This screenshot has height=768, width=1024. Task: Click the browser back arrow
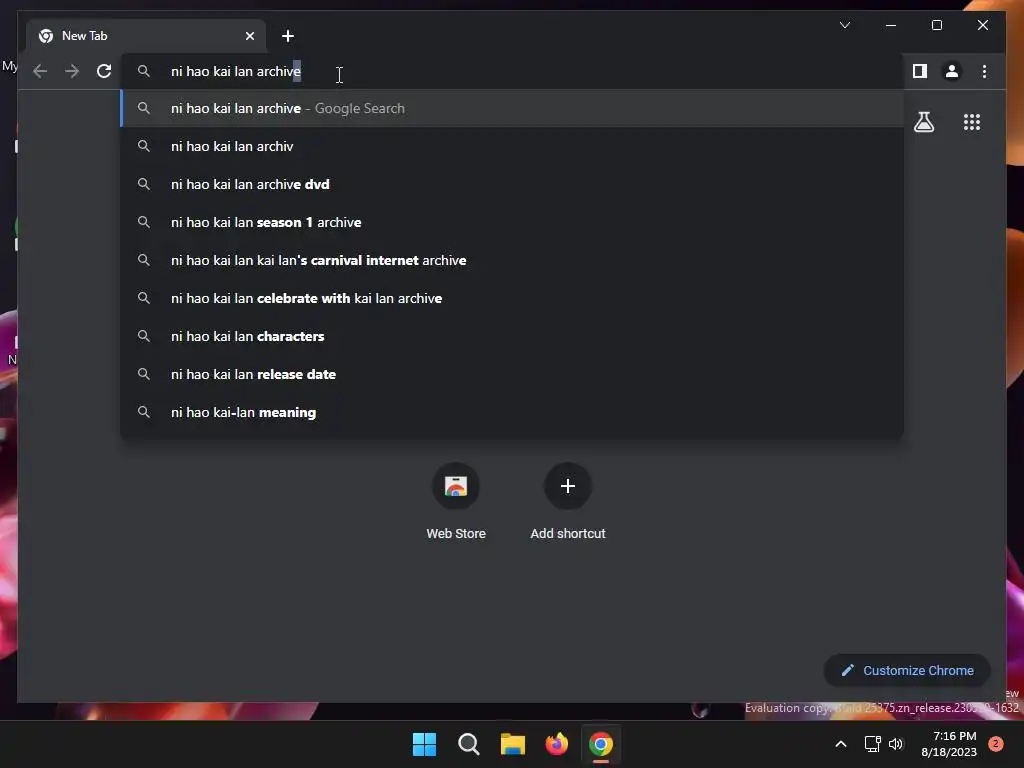tap(40, 71)
